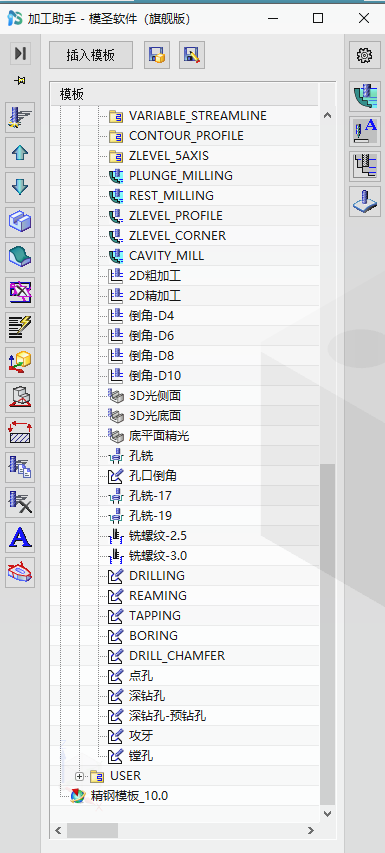The width and height of the screenshot is (385, 853).
Task: Click the cavity mill icon in right sidebar
Action: point(364,96)
